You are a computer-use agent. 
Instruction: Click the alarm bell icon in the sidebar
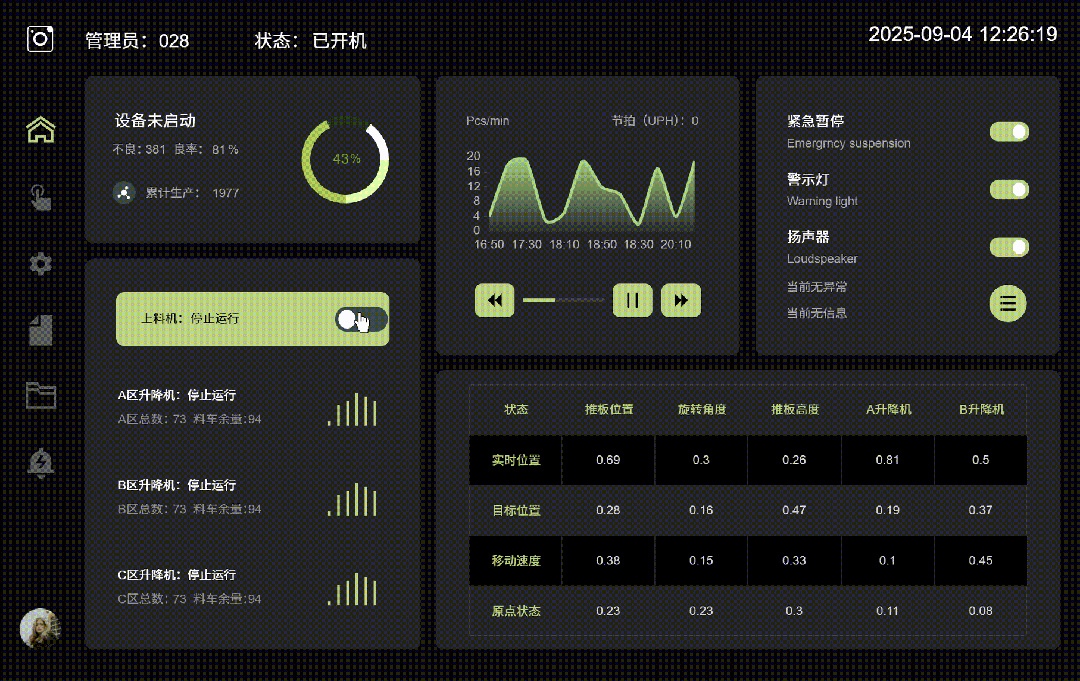pos(40,463)
